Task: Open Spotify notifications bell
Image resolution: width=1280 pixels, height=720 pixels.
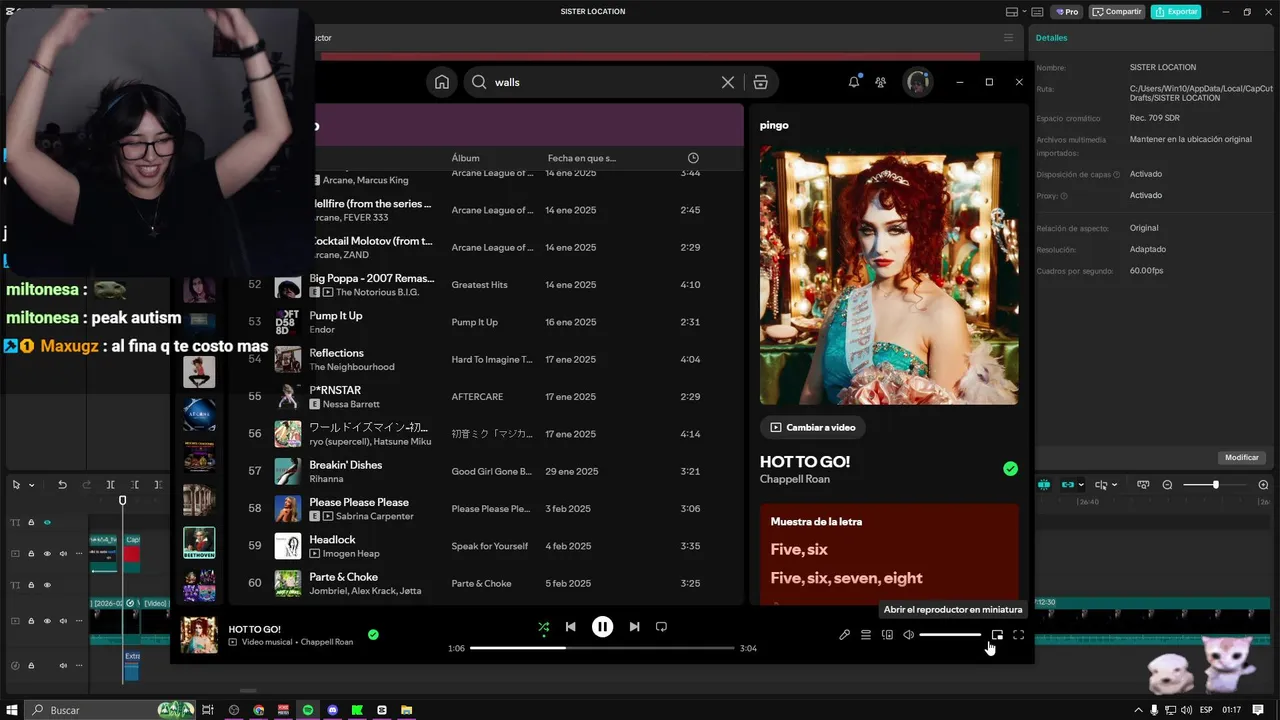Action: coord(854,82)
